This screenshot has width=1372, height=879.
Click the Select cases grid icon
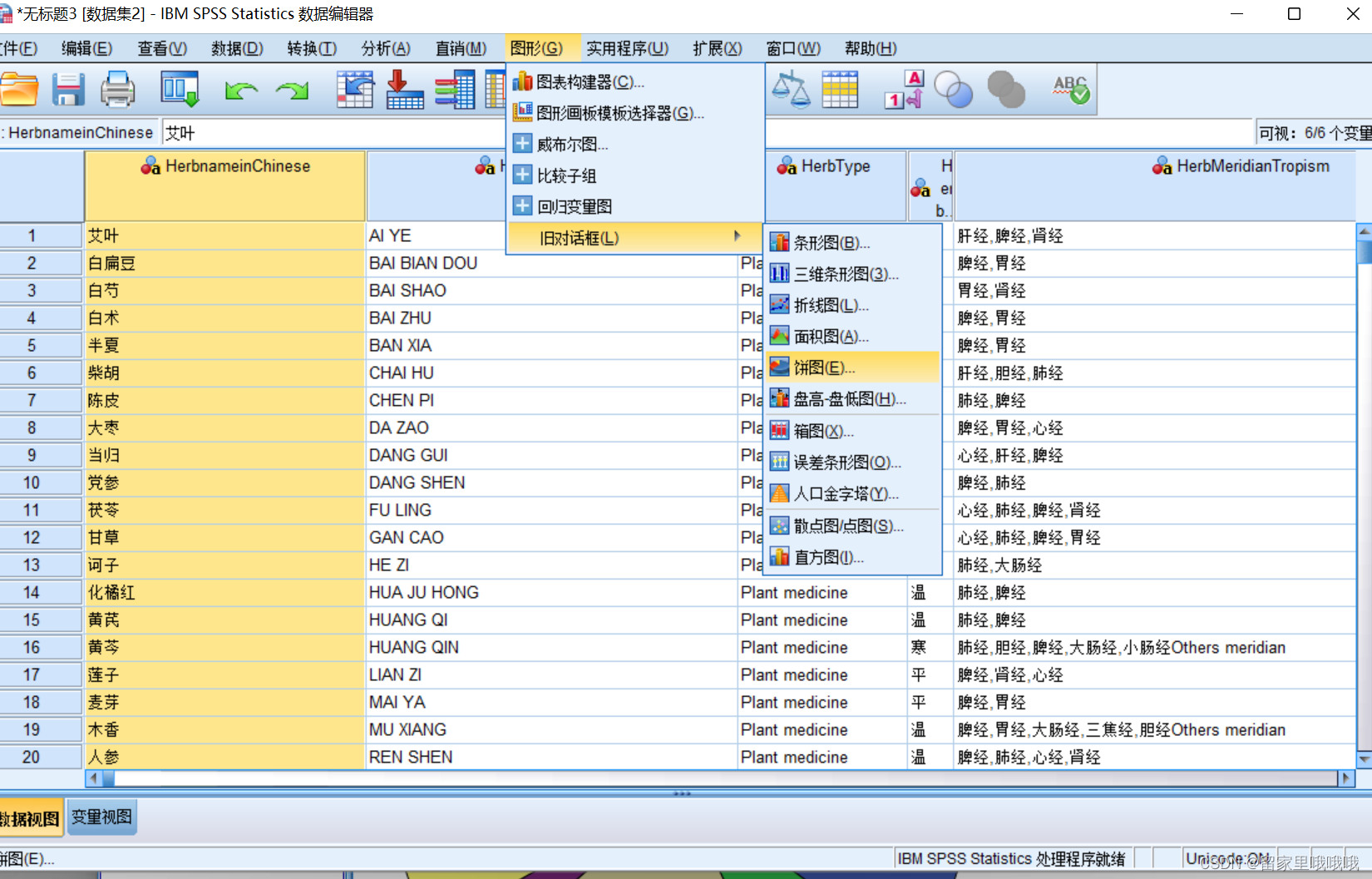point(840,89)
